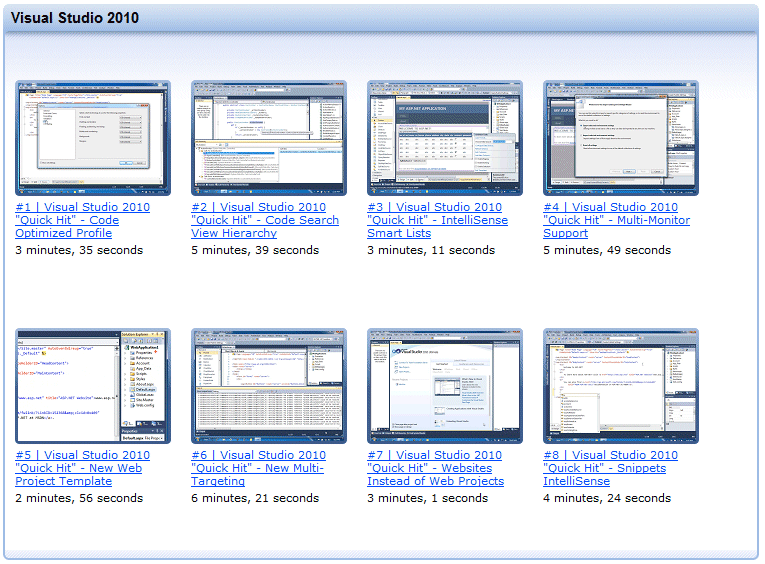
Task: Open thumbnail for video #7 Websites Instead of Web Projects
Action: [445, 386]
